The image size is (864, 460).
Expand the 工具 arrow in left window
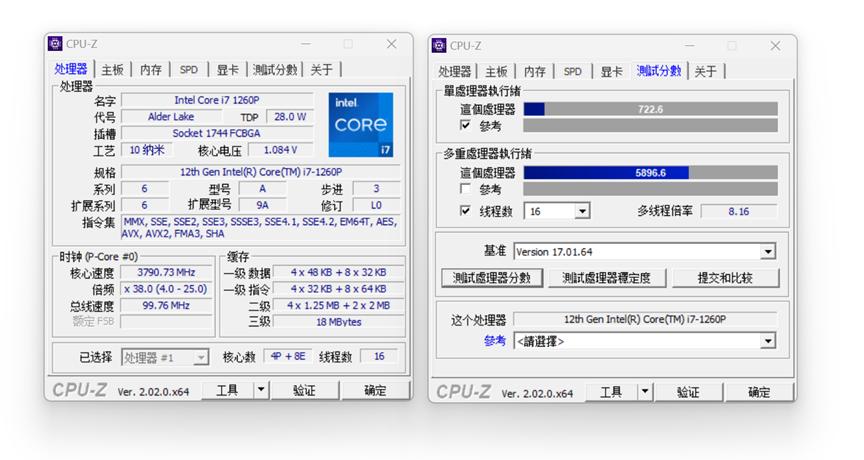tap(261, 390)
